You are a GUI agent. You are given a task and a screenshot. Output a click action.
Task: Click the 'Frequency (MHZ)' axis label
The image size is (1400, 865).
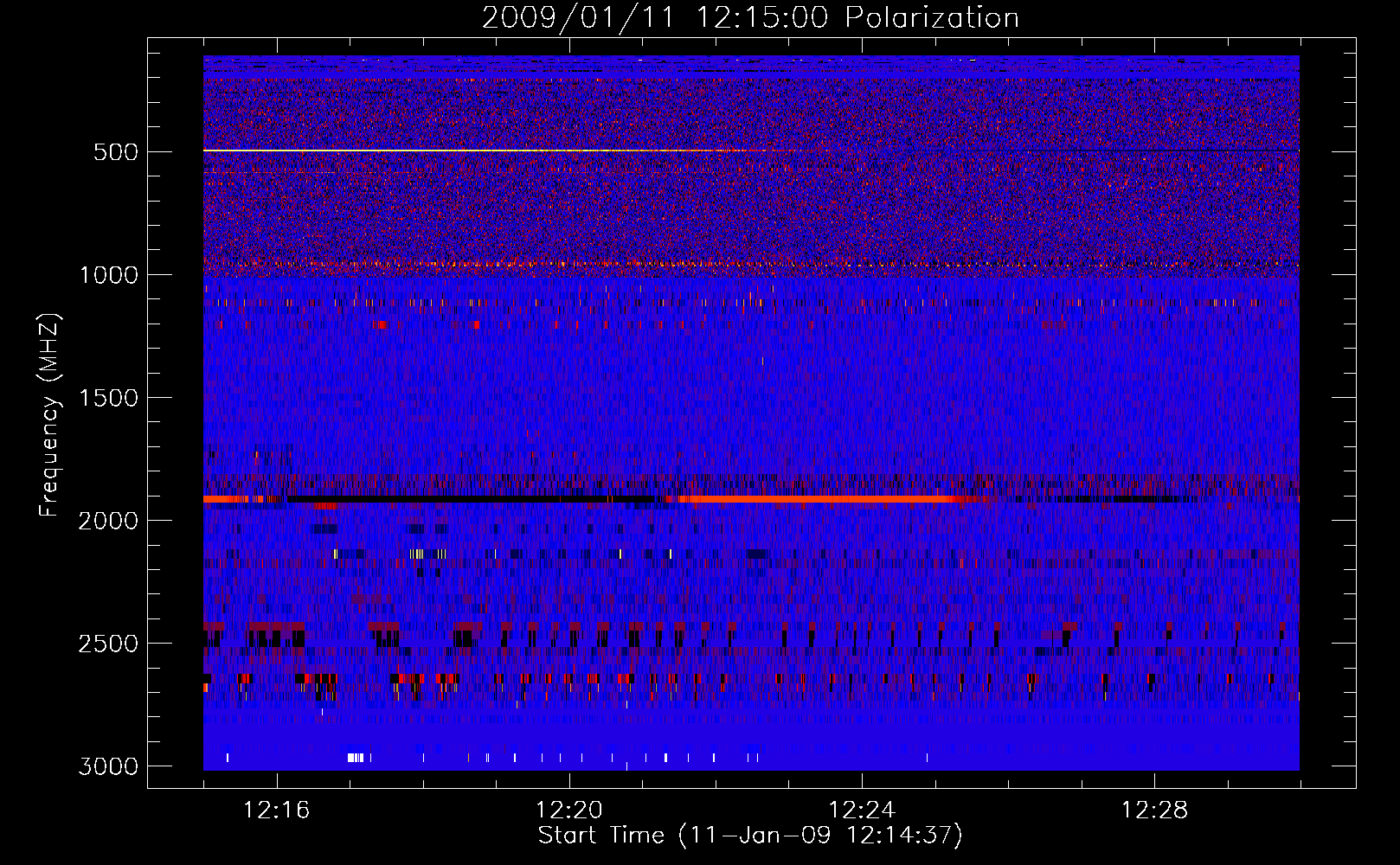49,415
